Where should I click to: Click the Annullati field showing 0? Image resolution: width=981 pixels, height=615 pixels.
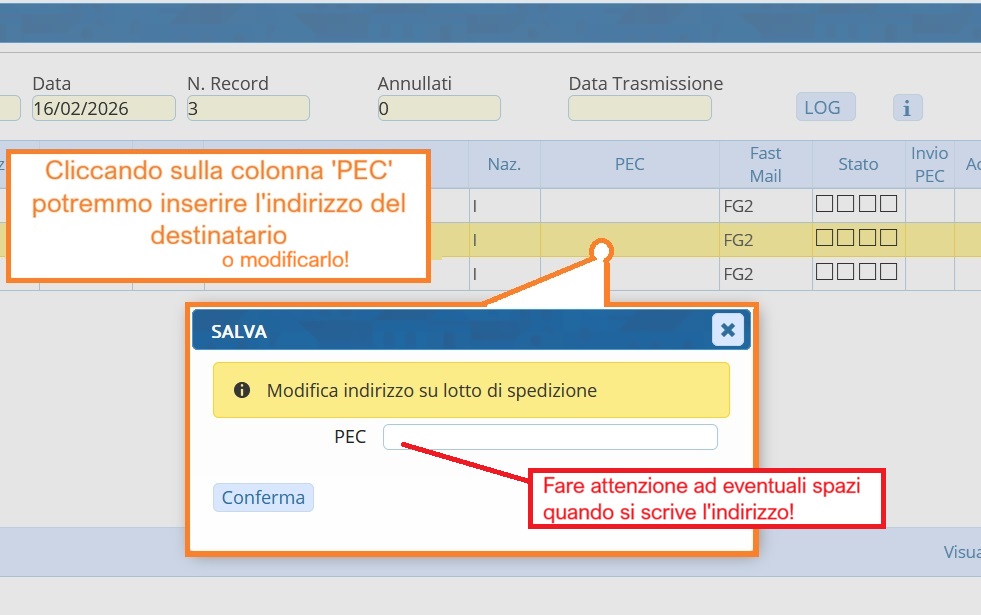[x=438, y=109]
